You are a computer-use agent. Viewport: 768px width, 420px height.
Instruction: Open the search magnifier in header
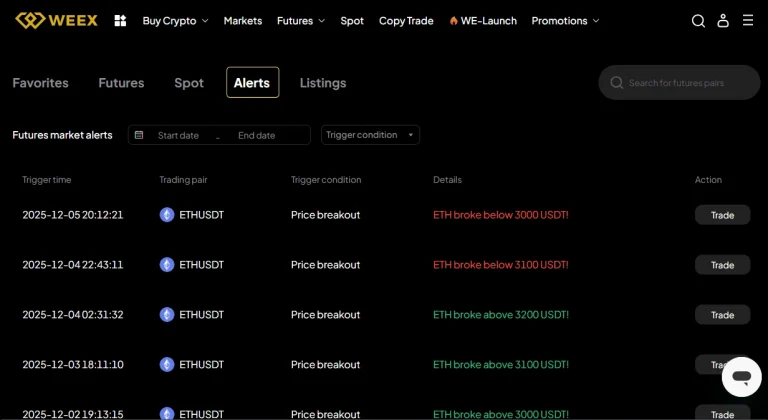[698, 21]
